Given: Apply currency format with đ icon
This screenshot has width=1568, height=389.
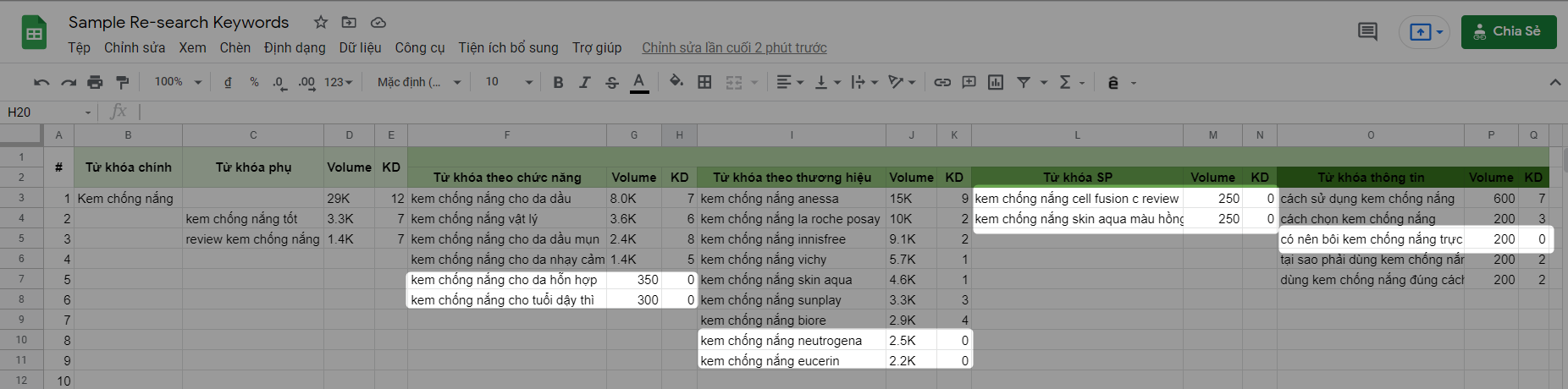Looking at the screenshot, I should pyautogui.click(x=228, y=82).
